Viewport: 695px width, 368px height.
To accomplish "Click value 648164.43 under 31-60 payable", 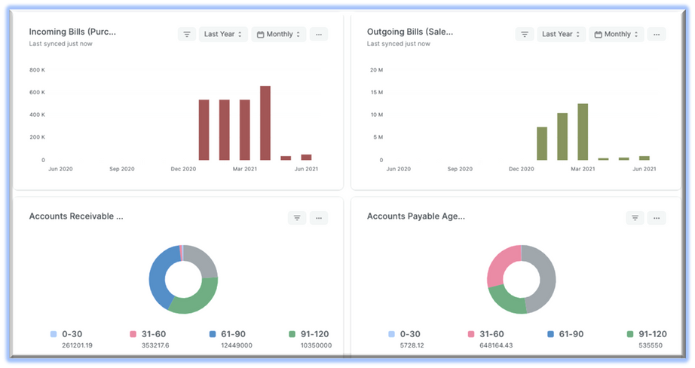I will click(496, 345).
